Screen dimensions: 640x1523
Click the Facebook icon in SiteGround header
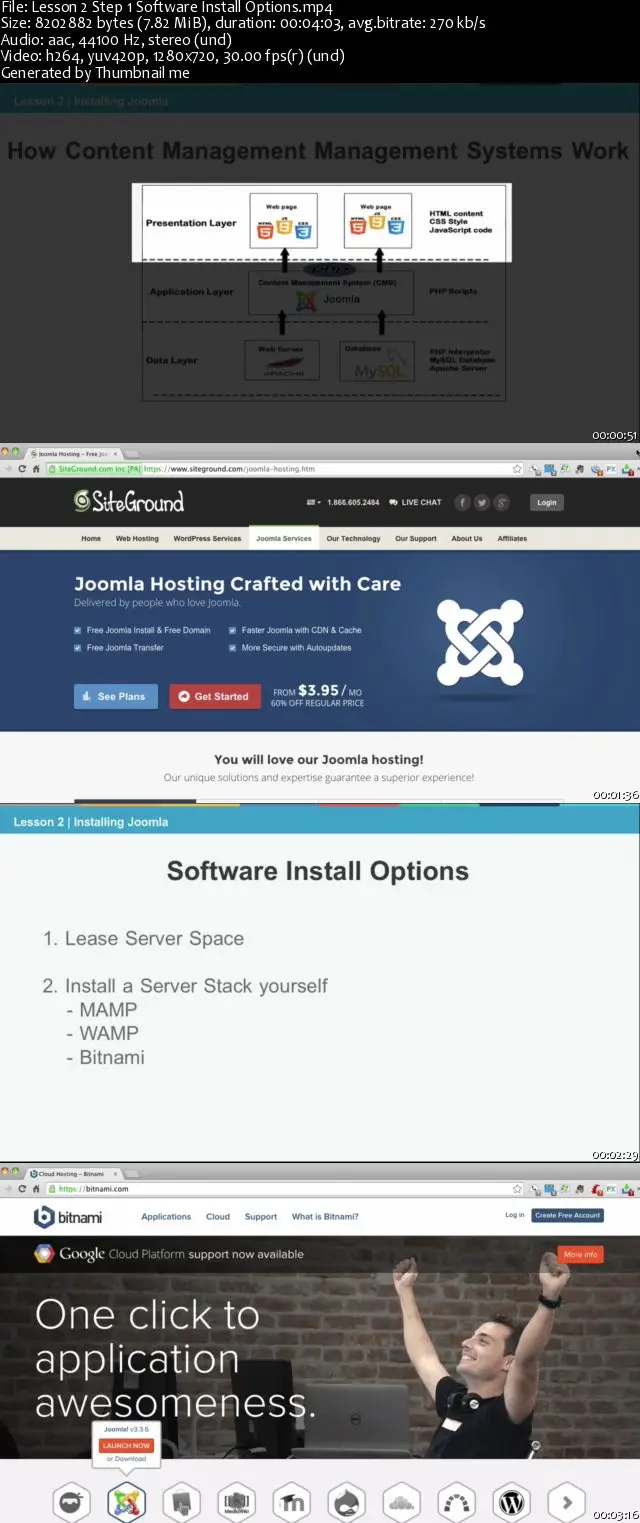pyautogui.click(x=463, y=502)
